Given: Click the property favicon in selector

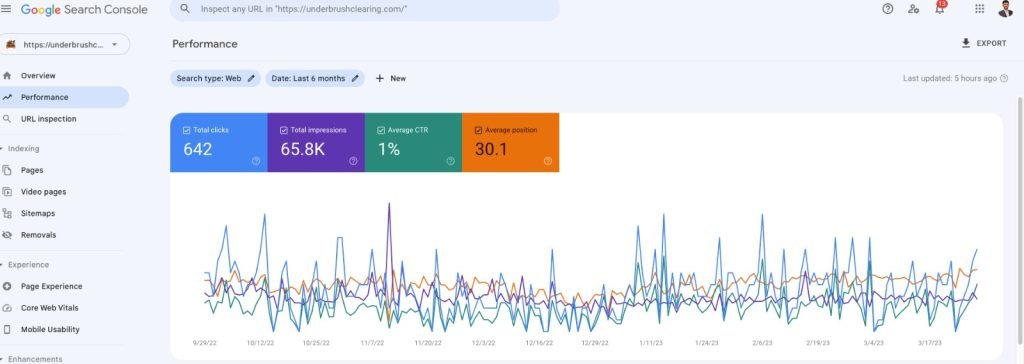Looking at the screenshot, I should 10,44.
